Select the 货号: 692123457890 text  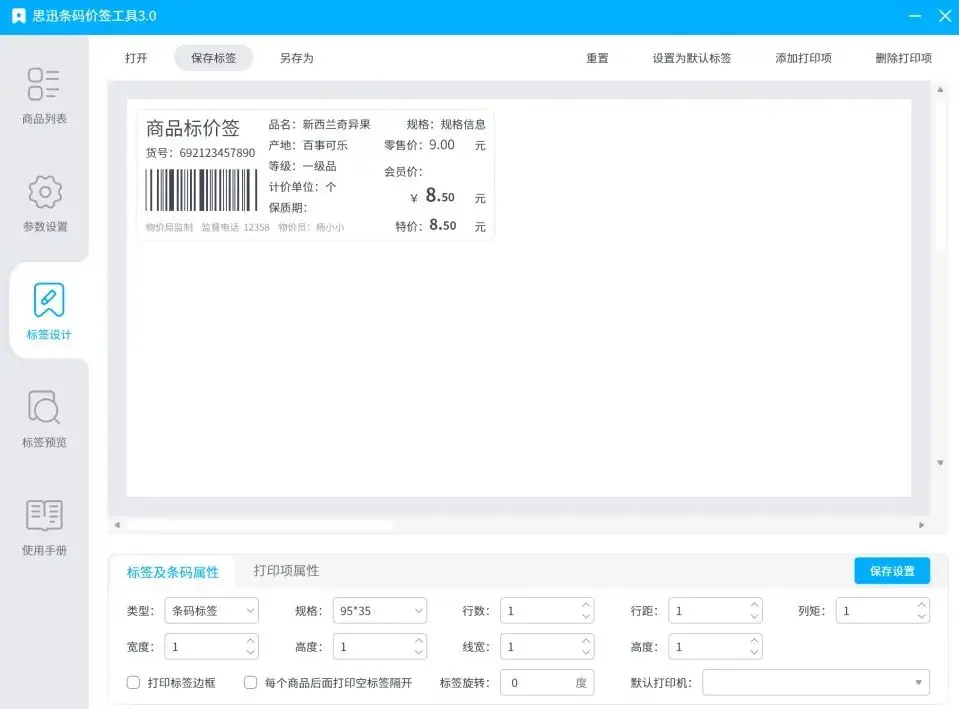point(200,153)
